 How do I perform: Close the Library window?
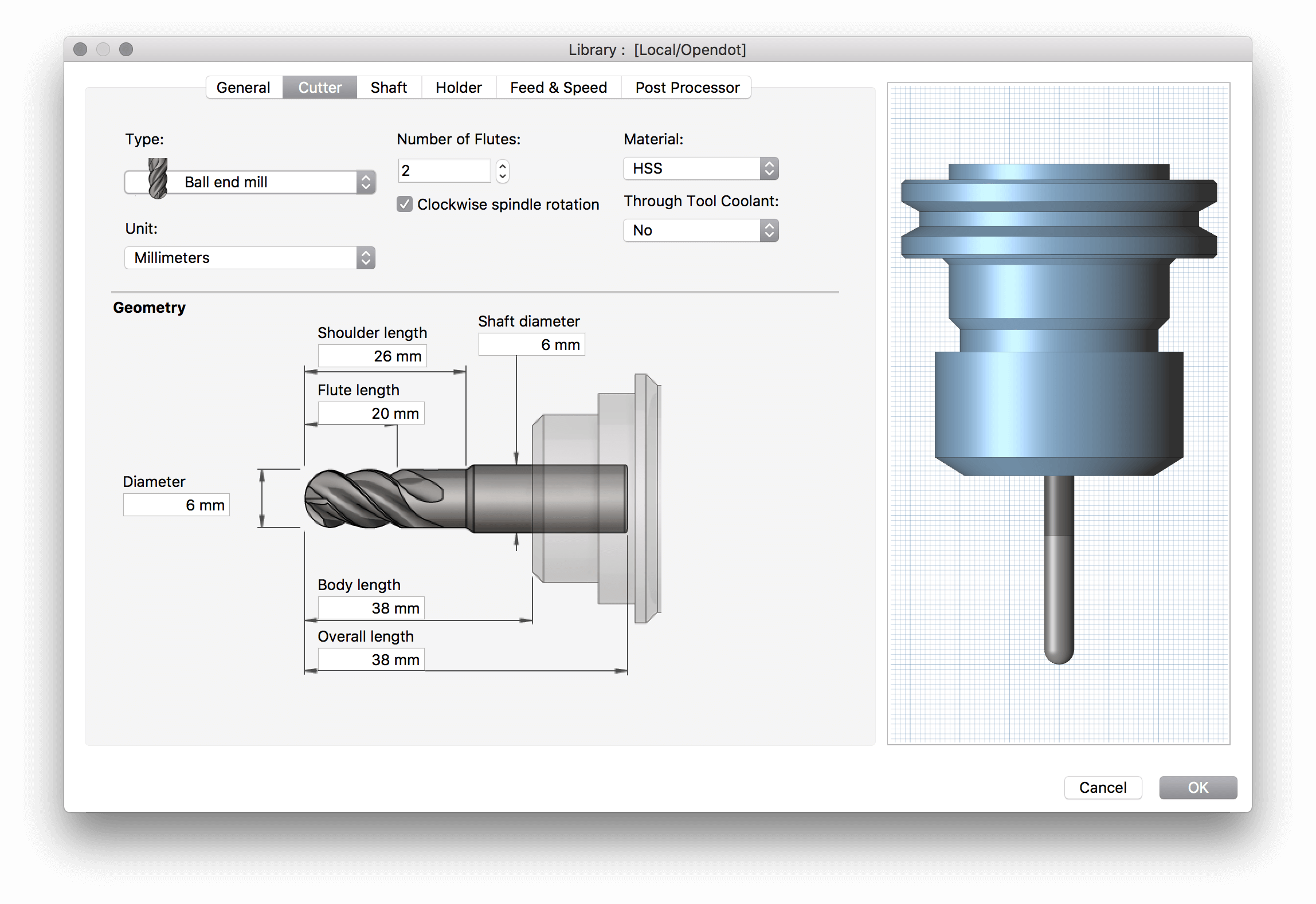80,49
